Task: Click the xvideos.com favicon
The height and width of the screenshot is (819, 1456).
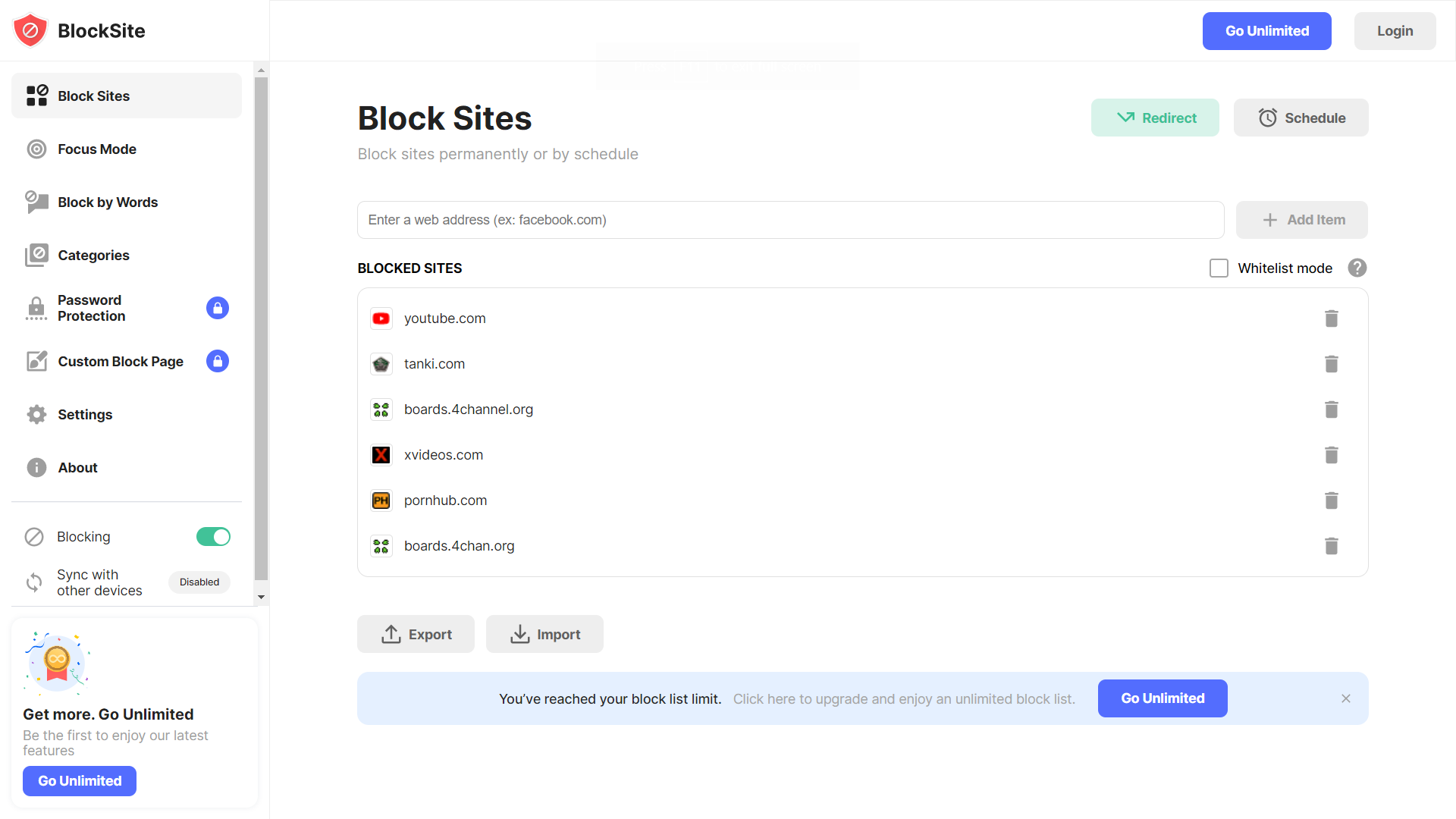Action: 381,455
